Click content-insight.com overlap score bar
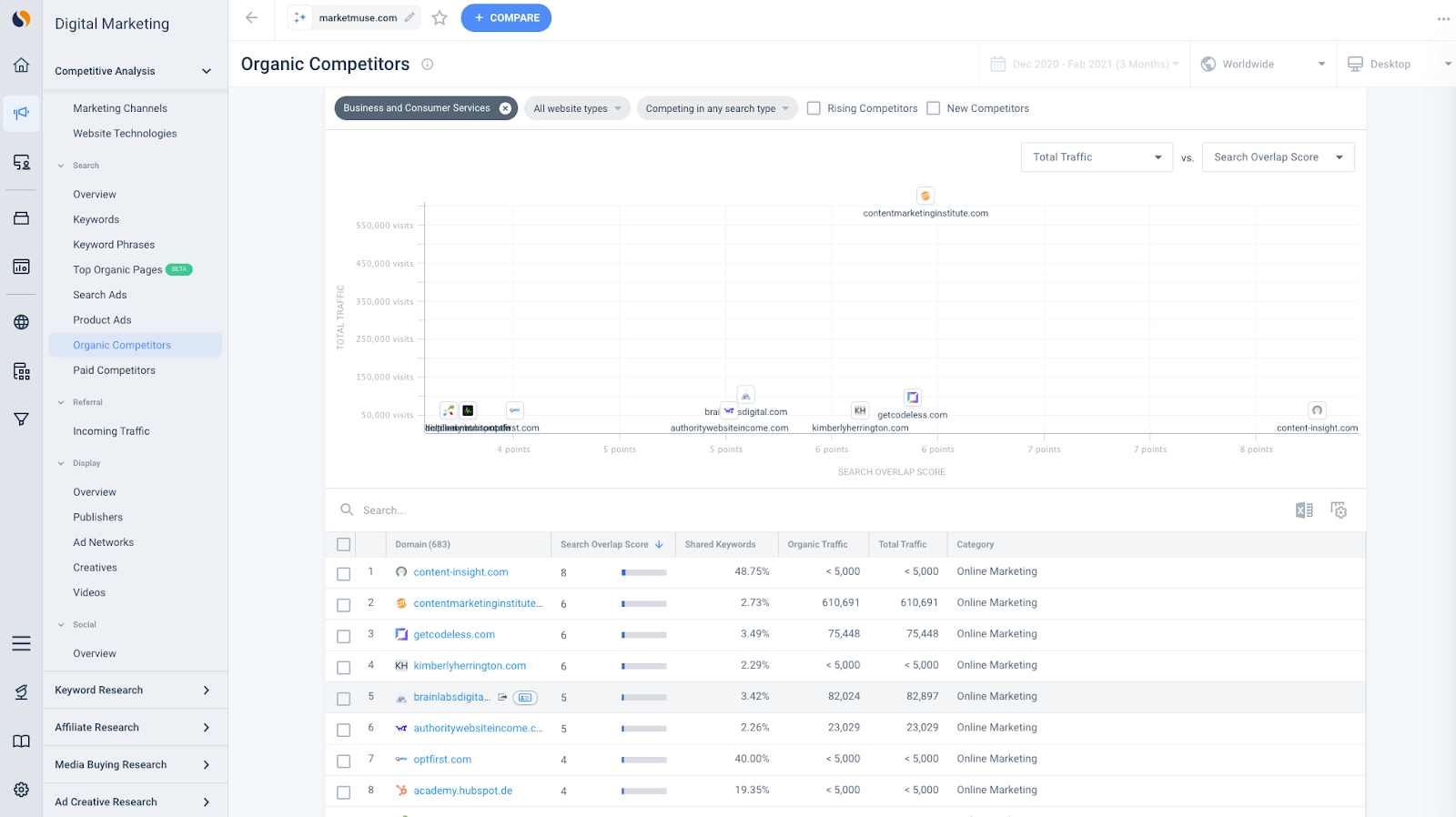 (x=644, y=572)
